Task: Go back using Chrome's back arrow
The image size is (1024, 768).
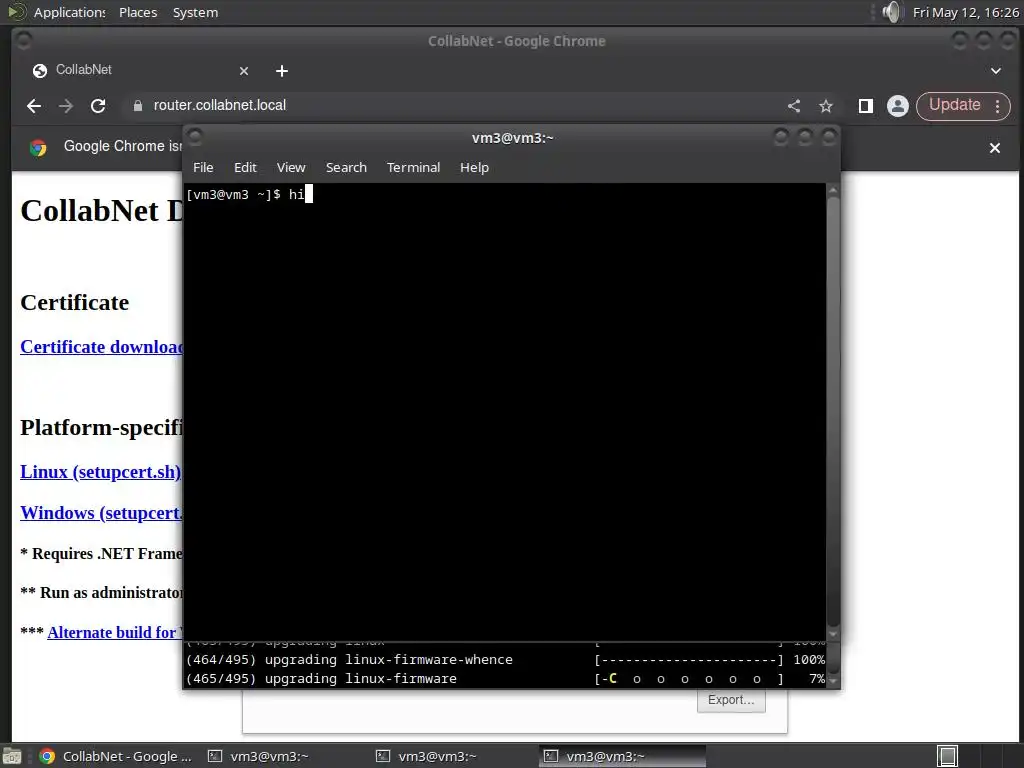Action: pyautogui.click(x=34, y=106)
